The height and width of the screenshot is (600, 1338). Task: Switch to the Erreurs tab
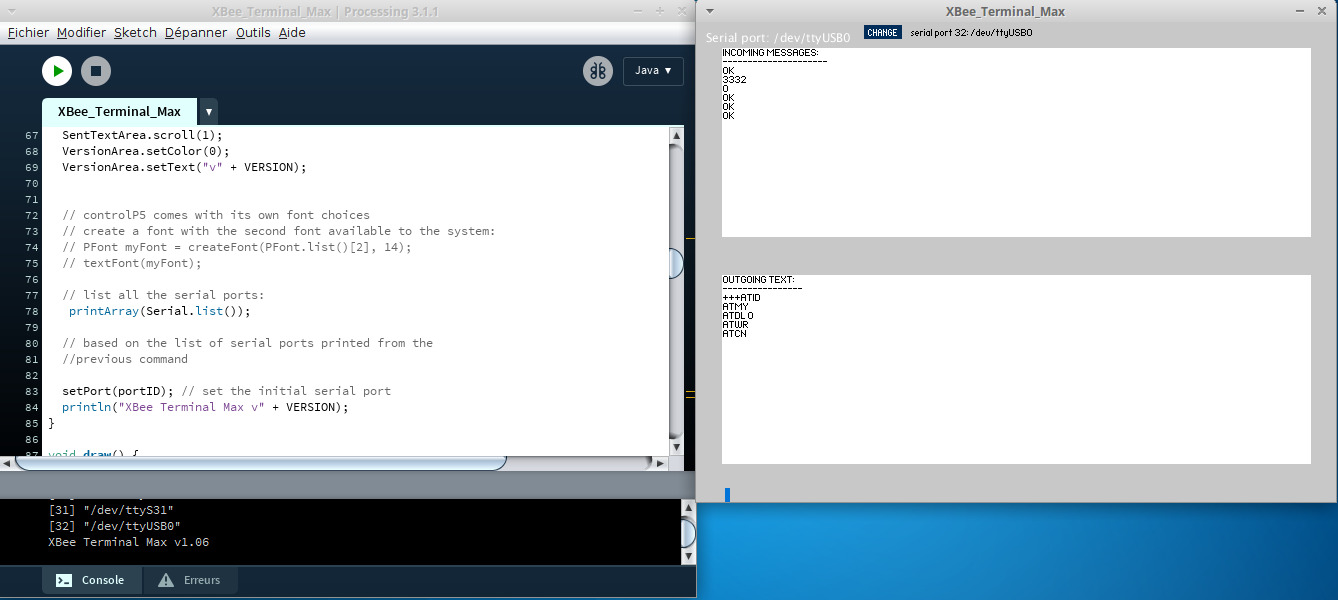tap(190, 580)
